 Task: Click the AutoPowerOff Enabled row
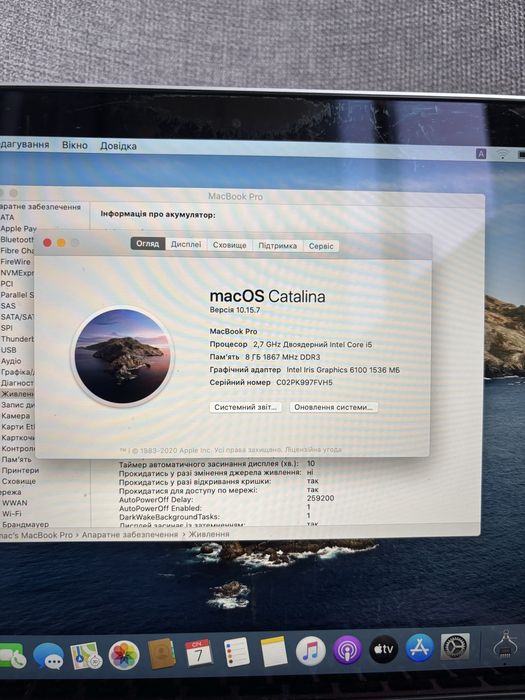pos(215,508)
